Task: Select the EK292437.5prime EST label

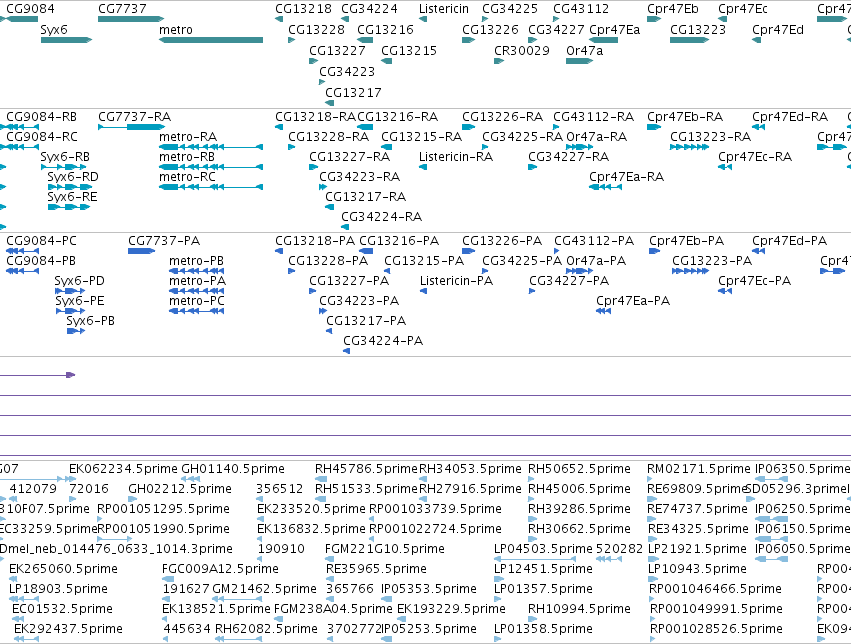Action: [68, 629]
